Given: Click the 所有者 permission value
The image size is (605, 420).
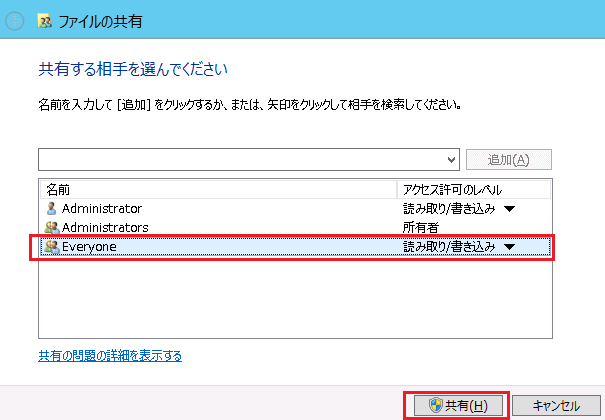Looking at the screenshot, I should pos(421,228).
